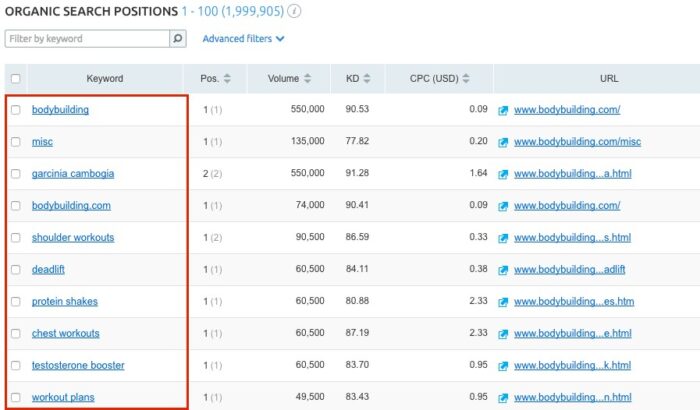Screen dimensions: 700x410
Task: Open the info icon next to Organic Search Positions
Action: [294, 11]
